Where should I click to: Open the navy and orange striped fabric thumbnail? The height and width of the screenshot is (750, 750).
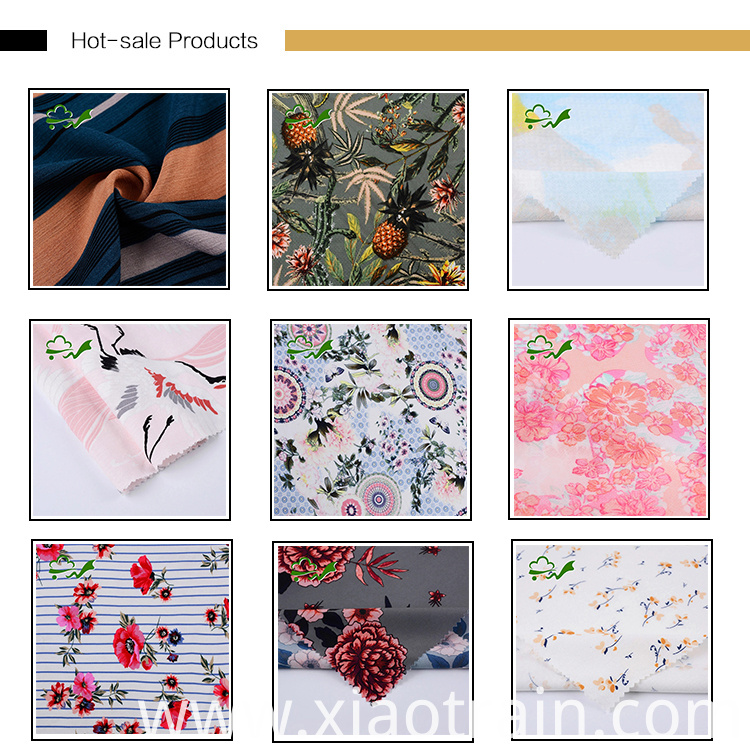(x=129, y=189)
